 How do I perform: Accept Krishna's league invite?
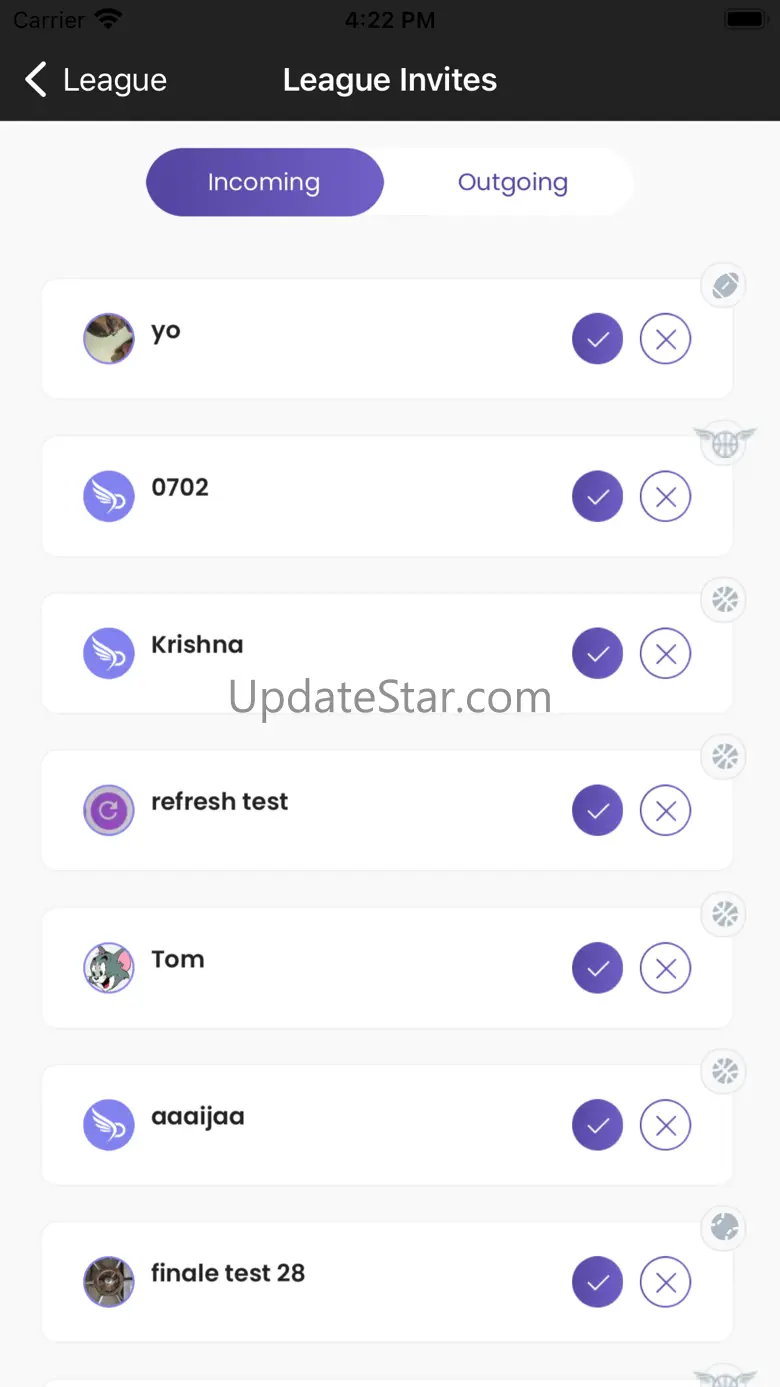point(597,653)
